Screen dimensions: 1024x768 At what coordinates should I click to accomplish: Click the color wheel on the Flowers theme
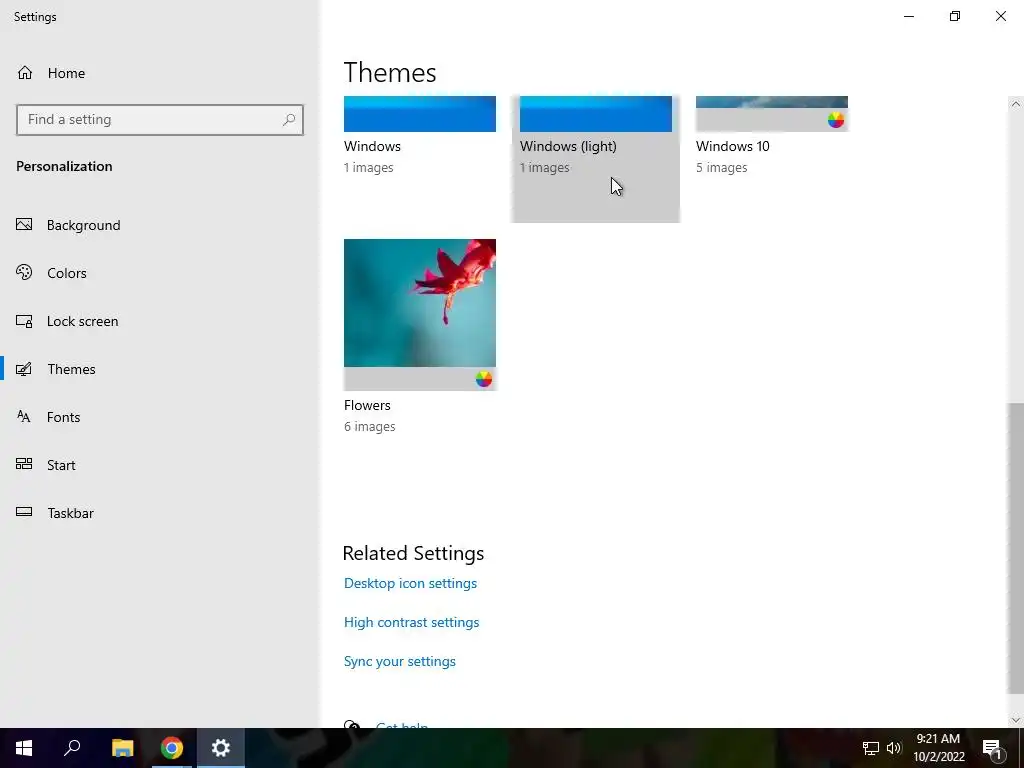[483, 379]
